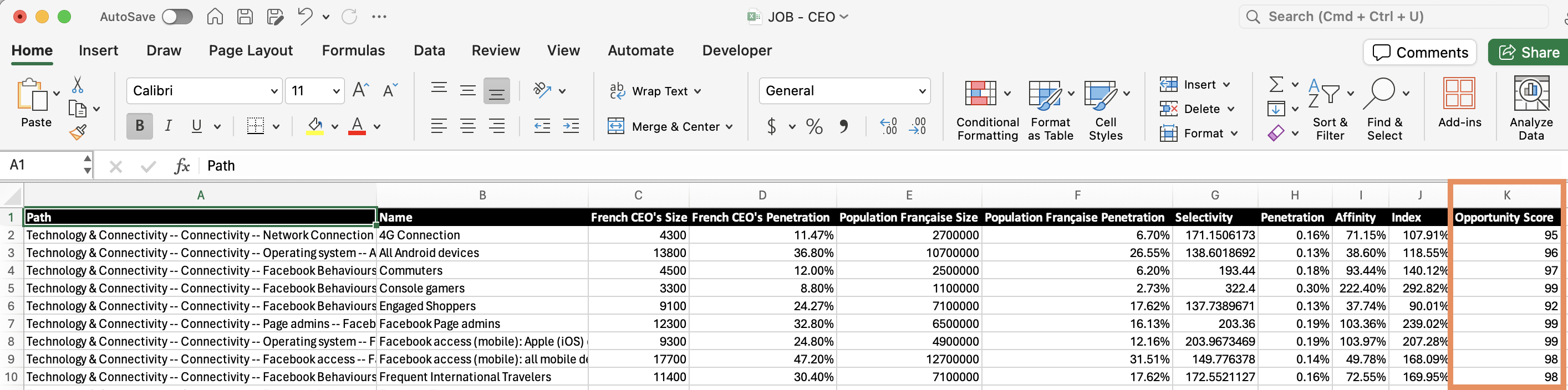Click the Home icon in title bar

tap(215, 17)
